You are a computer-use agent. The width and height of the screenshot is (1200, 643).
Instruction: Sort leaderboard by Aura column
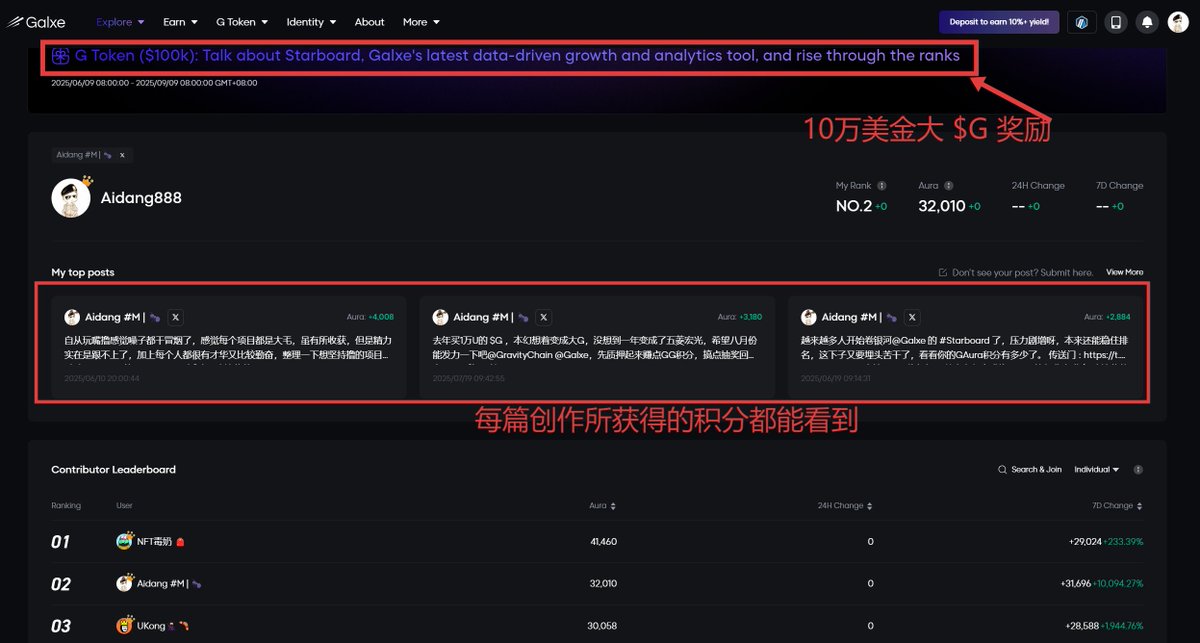click(x=602, y=506)
